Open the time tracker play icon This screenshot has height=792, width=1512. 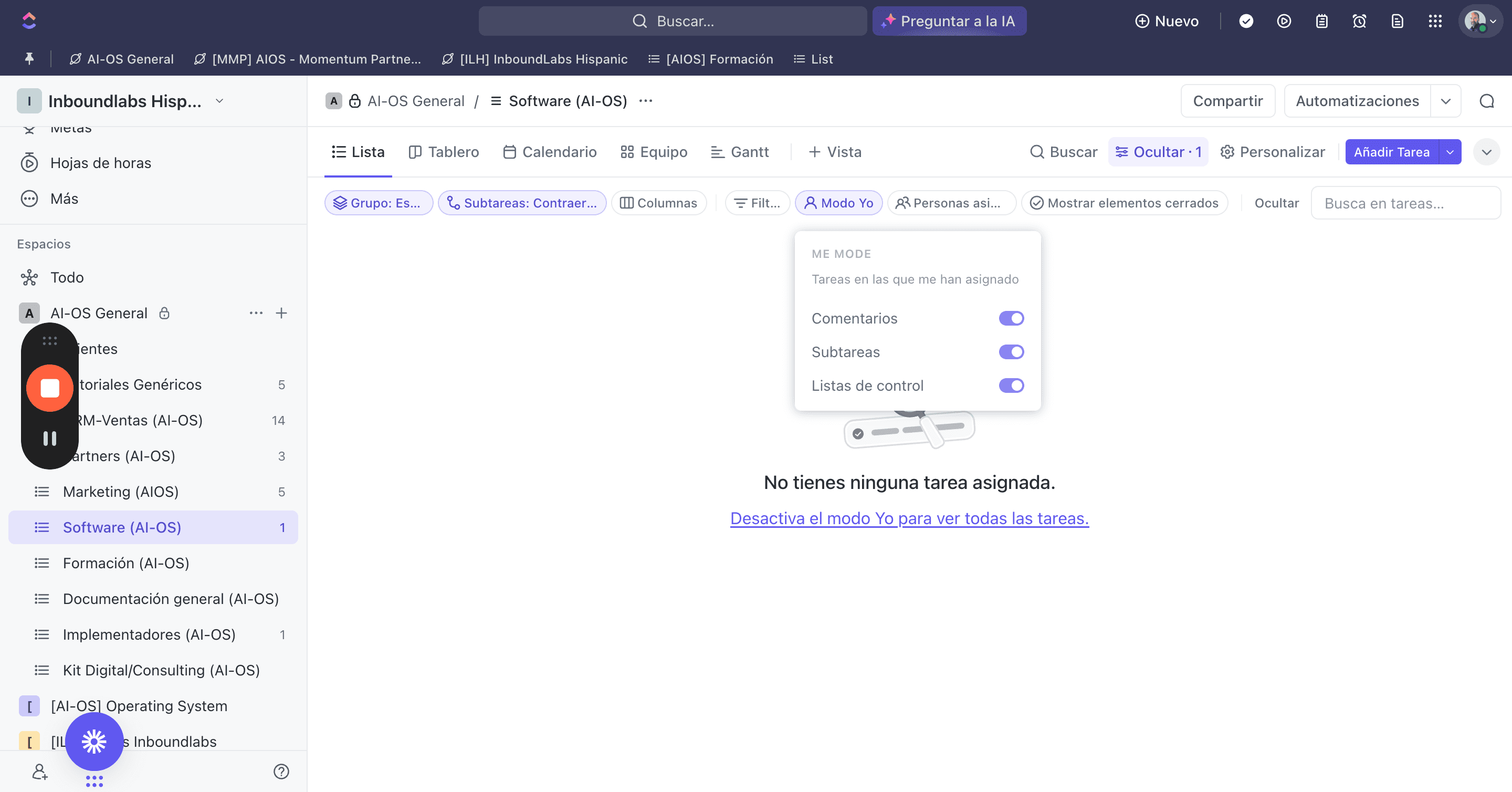[x=1284, y=21]
